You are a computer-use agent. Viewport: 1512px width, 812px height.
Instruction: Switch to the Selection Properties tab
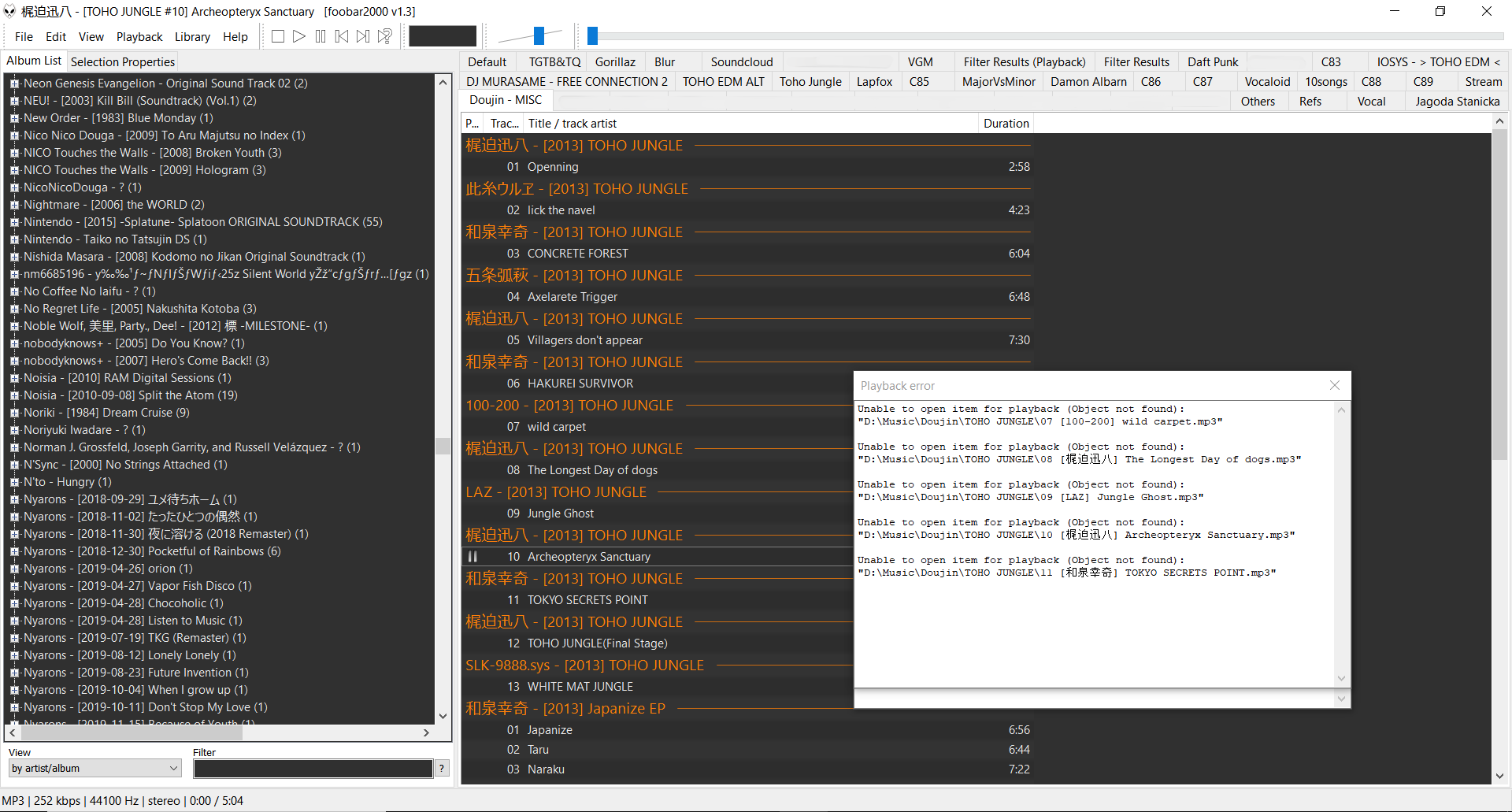click(123, 61)
